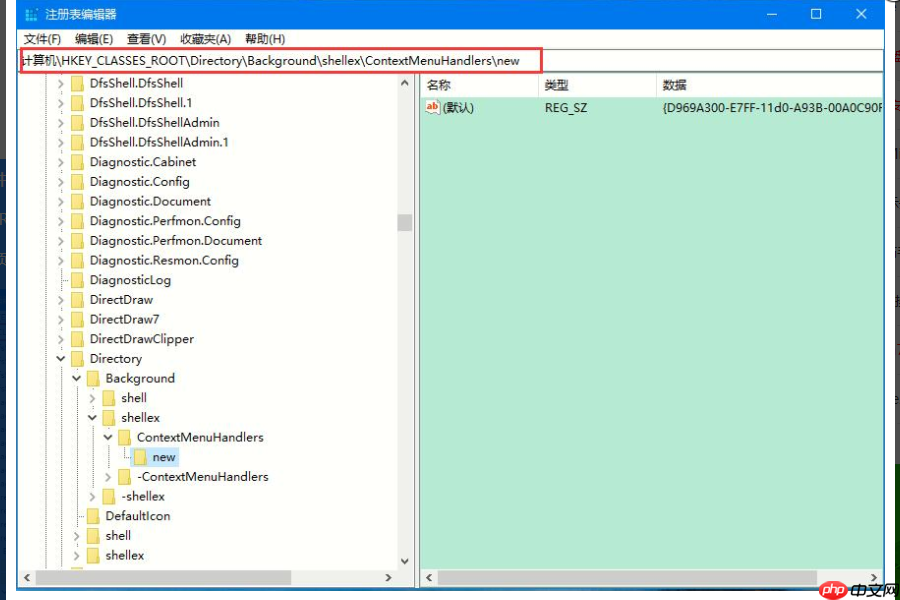This screenshot has width=900, height=600.
Task: Select the DfsShell.DfsShell tree entry
Action: click(x=136, y=84)
